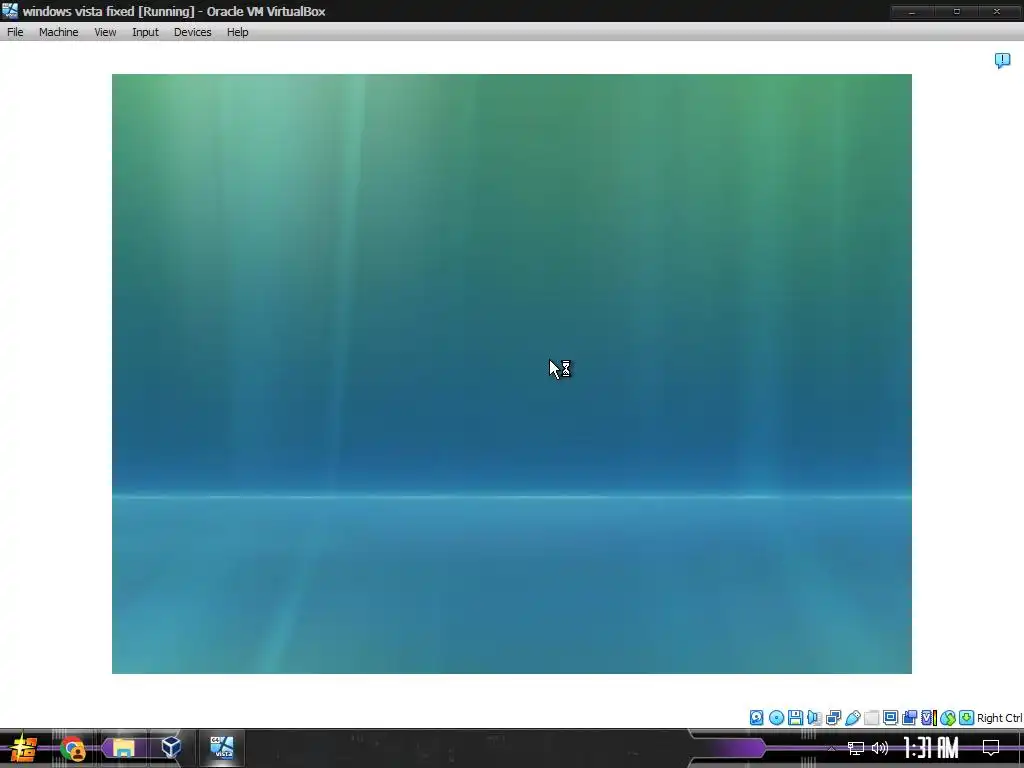Open the Help menu

[237, 32]
